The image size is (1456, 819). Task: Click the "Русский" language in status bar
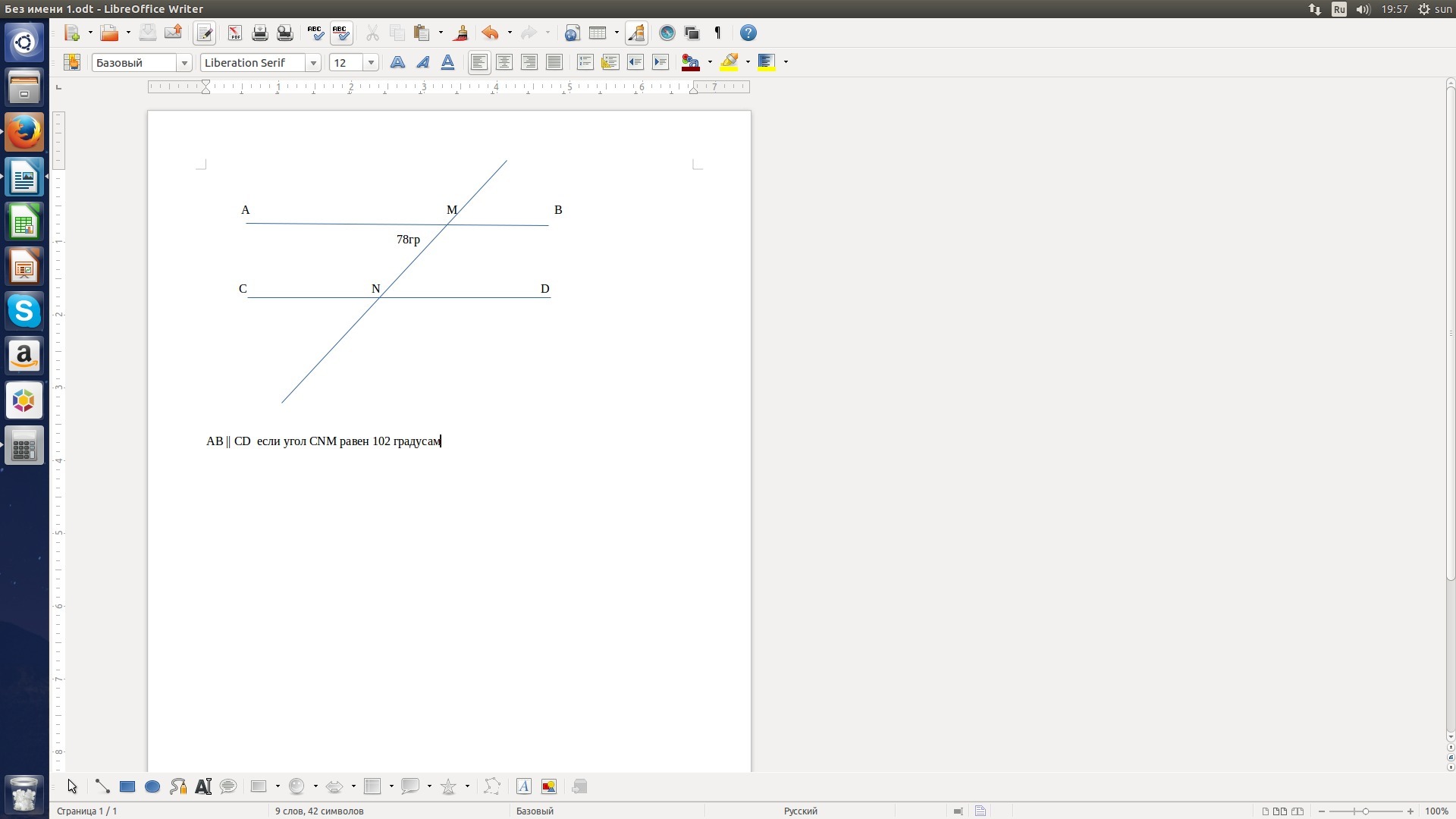point(800,811)
